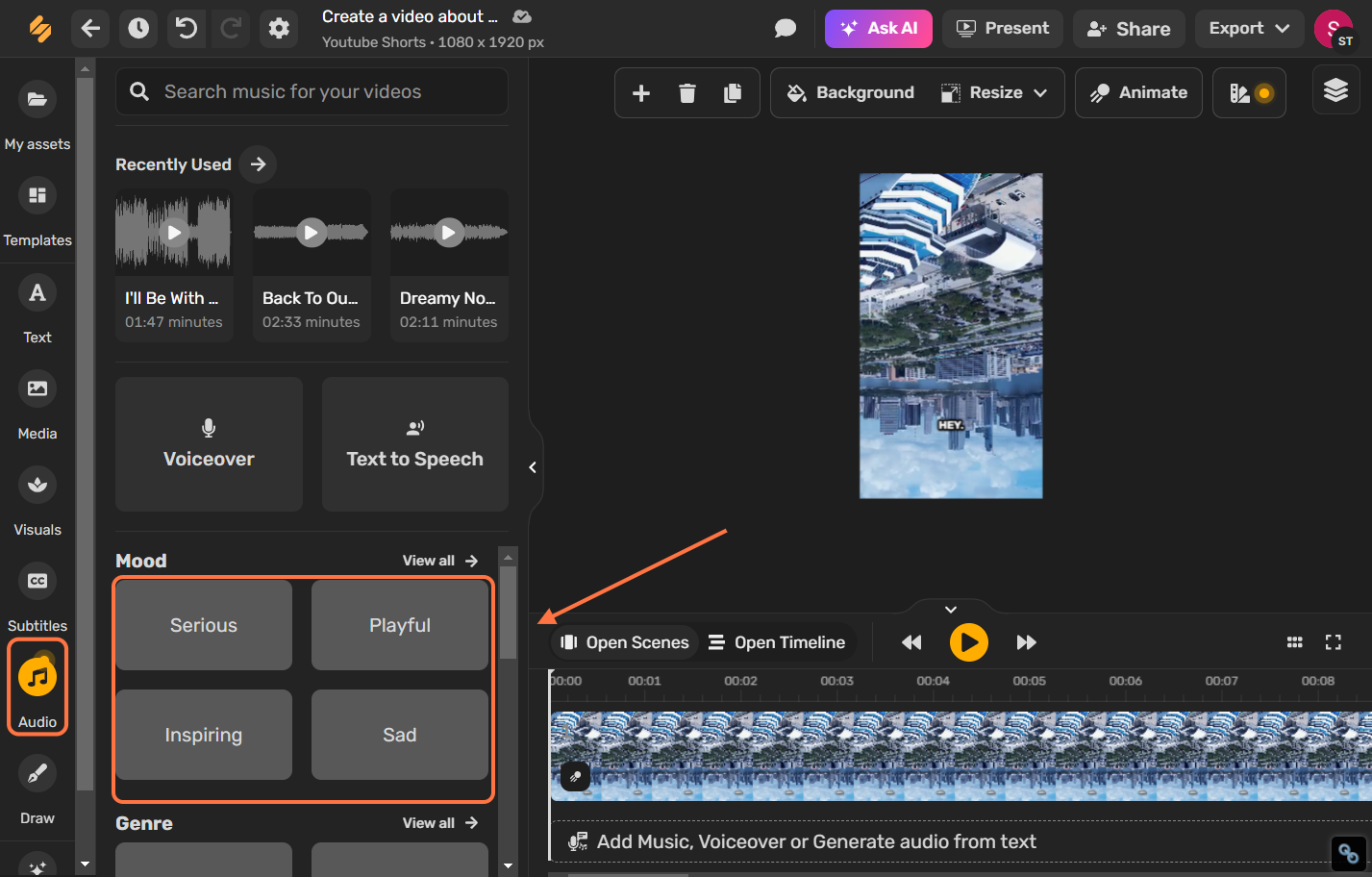Start a Voiceover recording
This screenshot has height=877, width=1372.
(209, 444)
